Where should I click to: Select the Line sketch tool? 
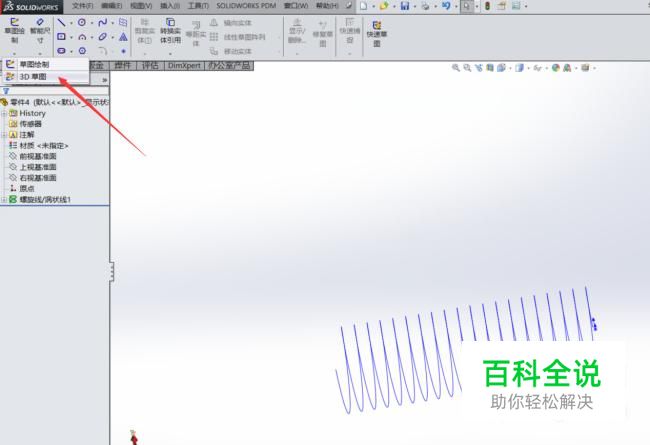61,23
